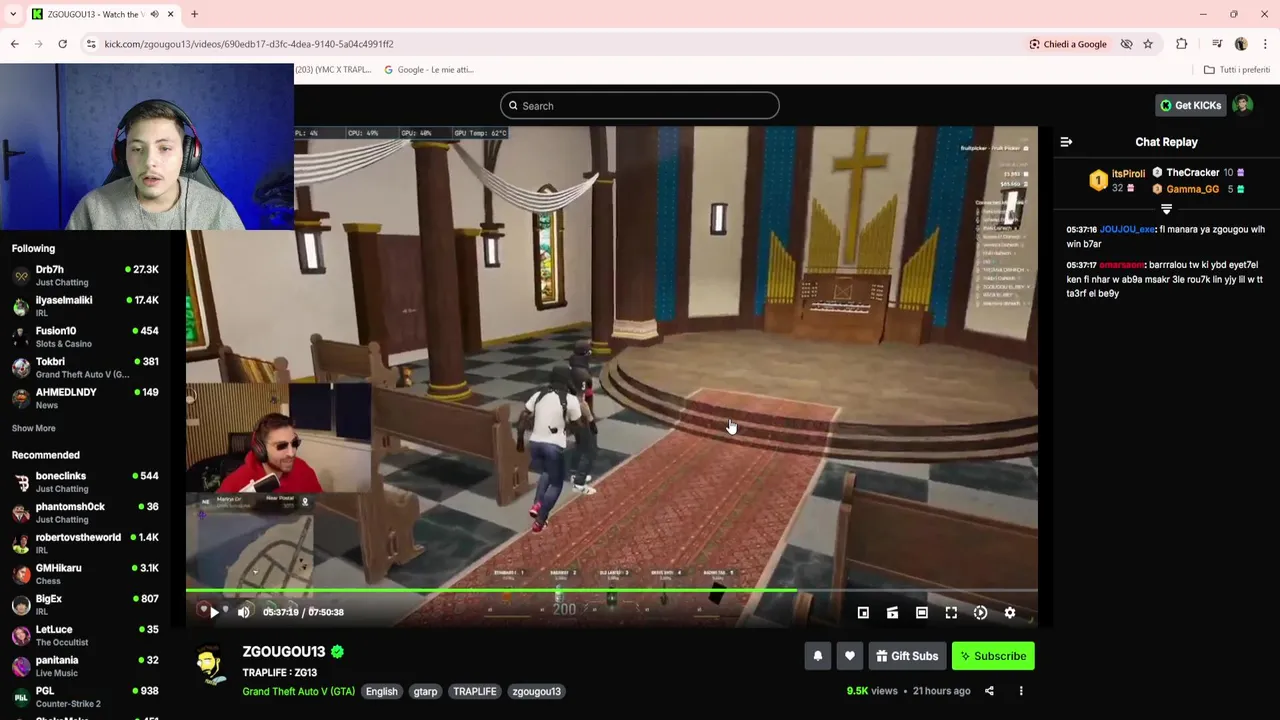Open the three-dot more options menu

[x=1021, y=691]
